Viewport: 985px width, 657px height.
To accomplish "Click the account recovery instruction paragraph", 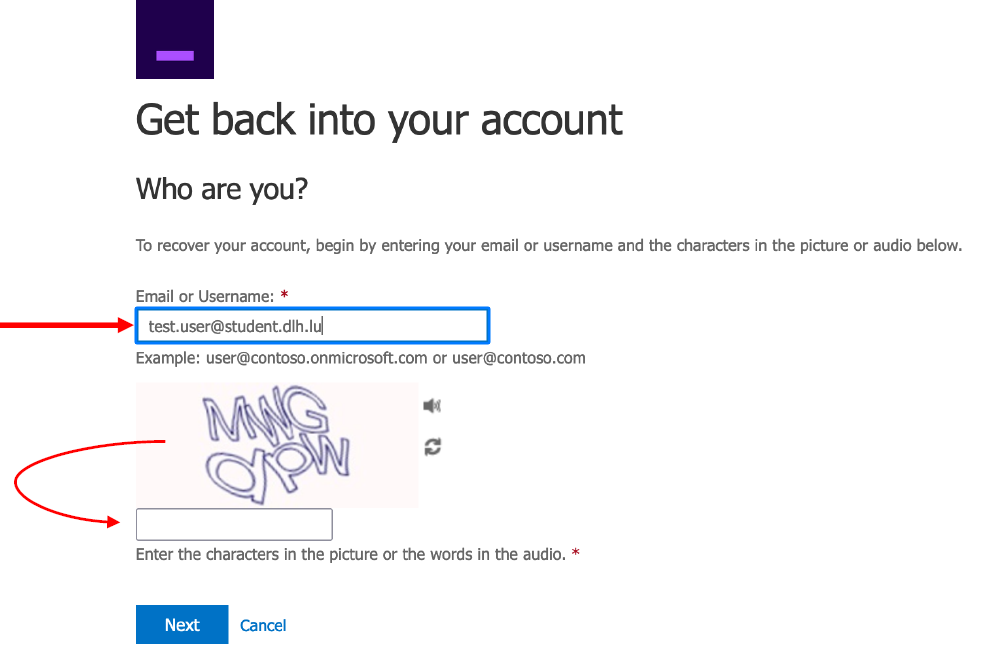I will coord(548,245).
